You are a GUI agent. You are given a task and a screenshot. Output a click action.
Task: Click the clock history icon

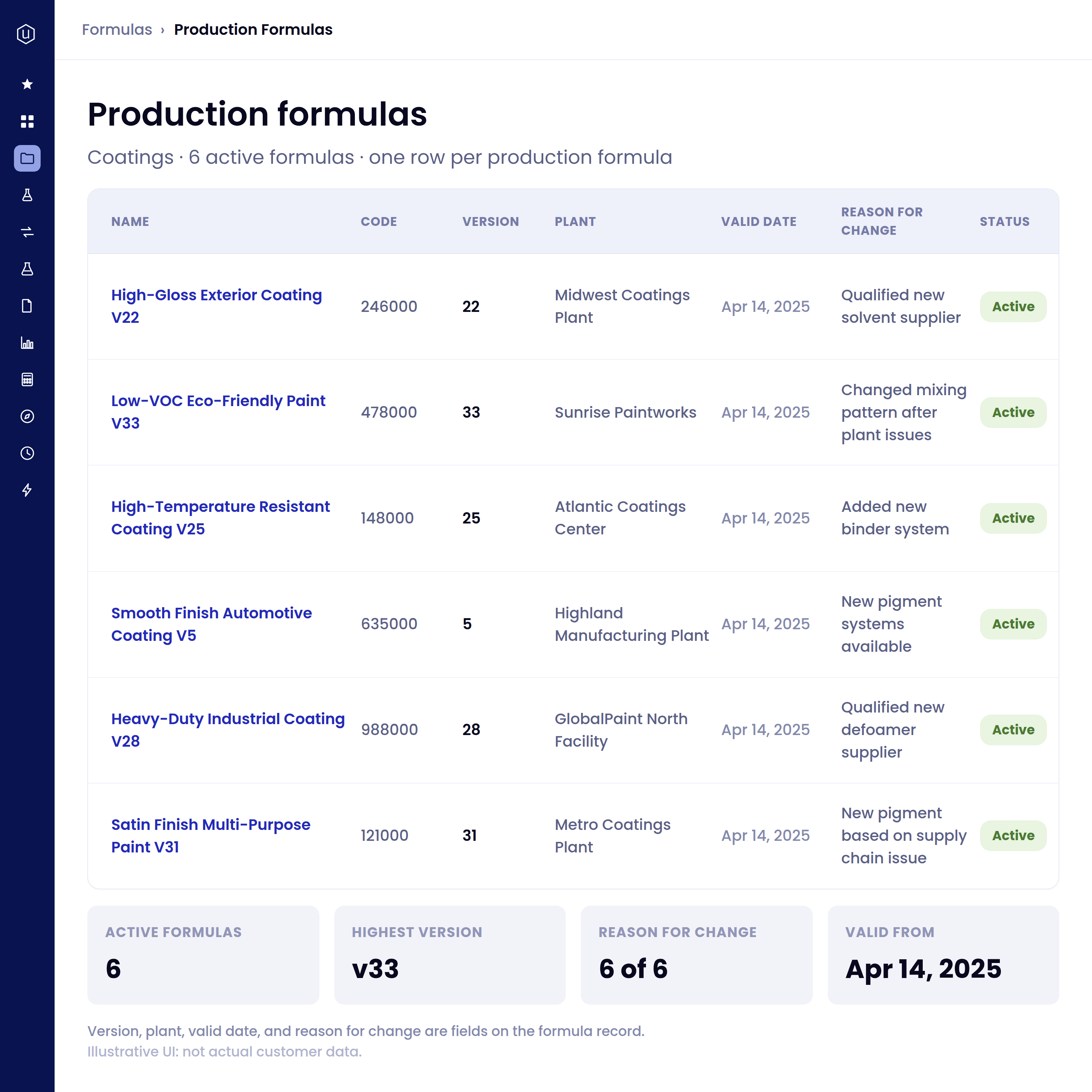(27, 453)
